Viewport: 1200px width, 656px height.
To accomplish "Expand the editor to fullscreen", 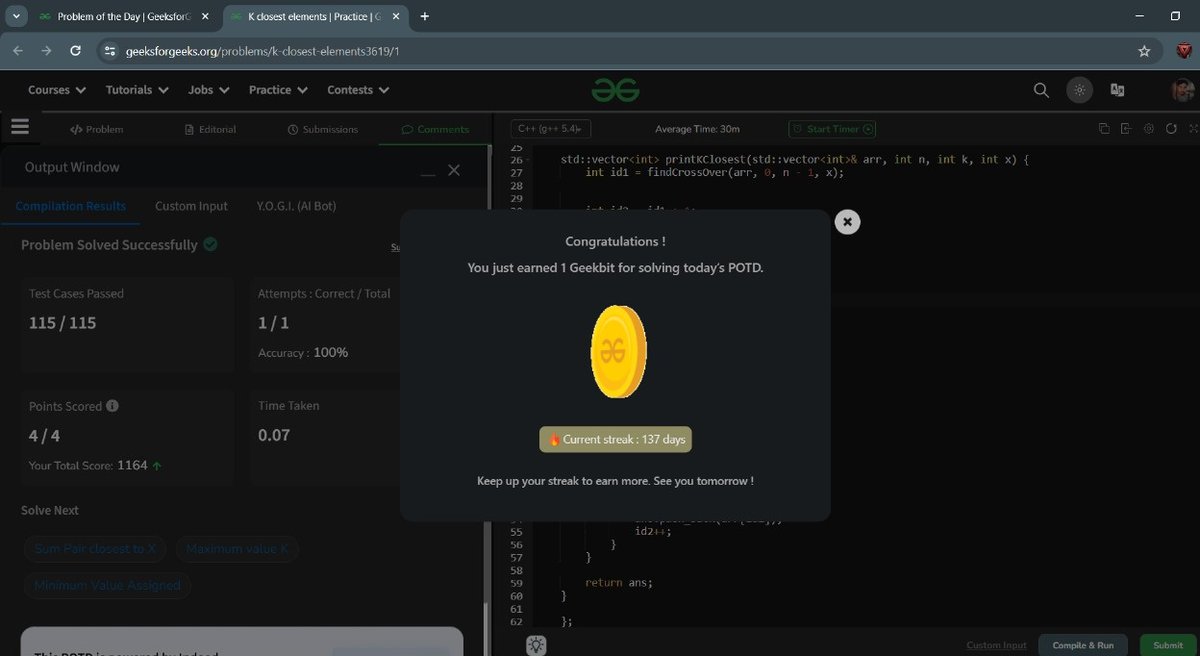I will pyautogui.click(x=1193, y=129).
